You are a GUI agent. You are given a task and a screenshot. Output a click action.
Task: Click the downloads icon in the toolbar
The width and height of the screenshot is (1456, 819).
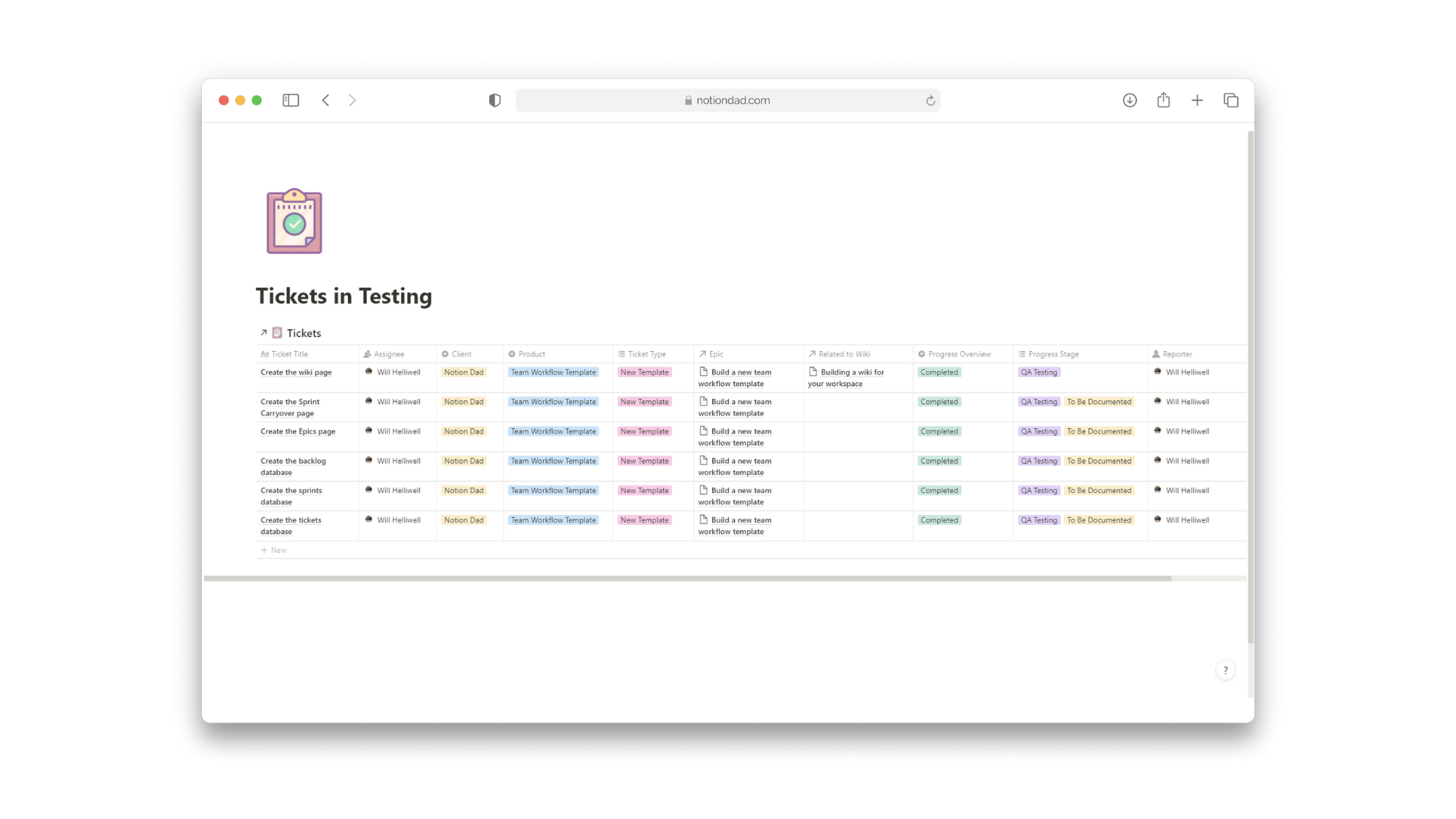pos(1129,99)
